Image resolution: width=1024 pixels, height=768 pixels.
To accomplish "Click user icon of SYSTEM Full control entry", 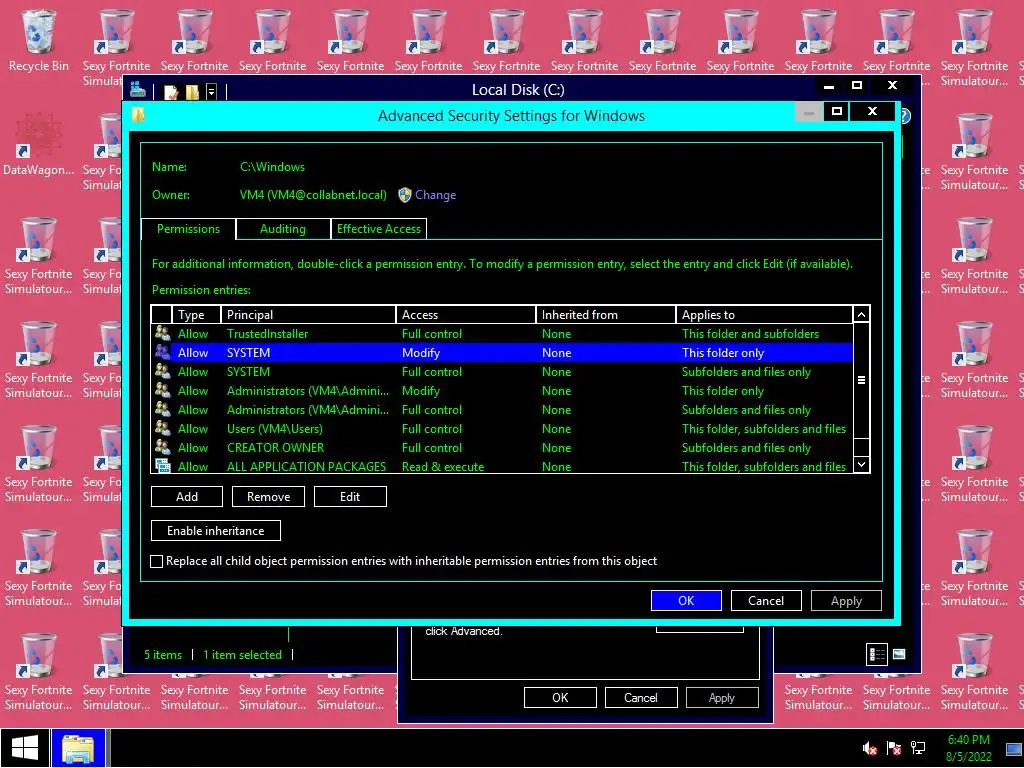I will click(162, 371).
